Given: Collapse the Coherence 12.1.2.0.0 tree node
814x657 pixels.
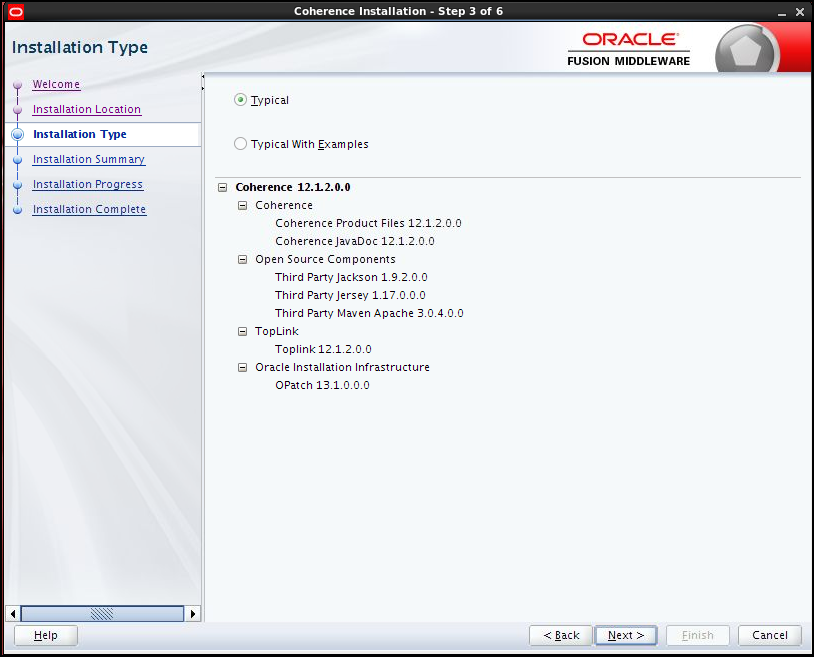Looking at the screenshot, I should coord(221,187).
